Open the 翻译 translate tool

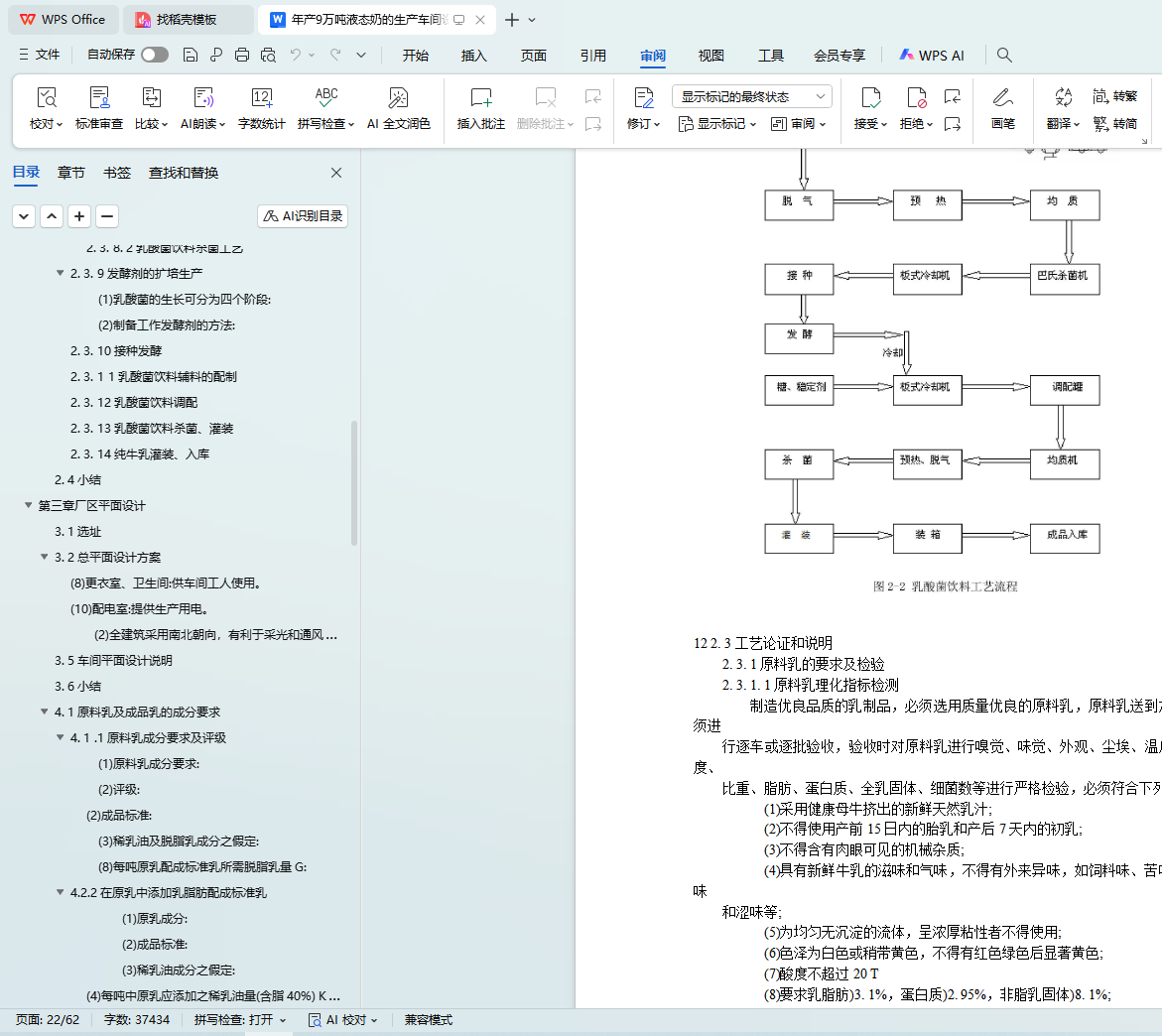click(x=1063, y=108)
